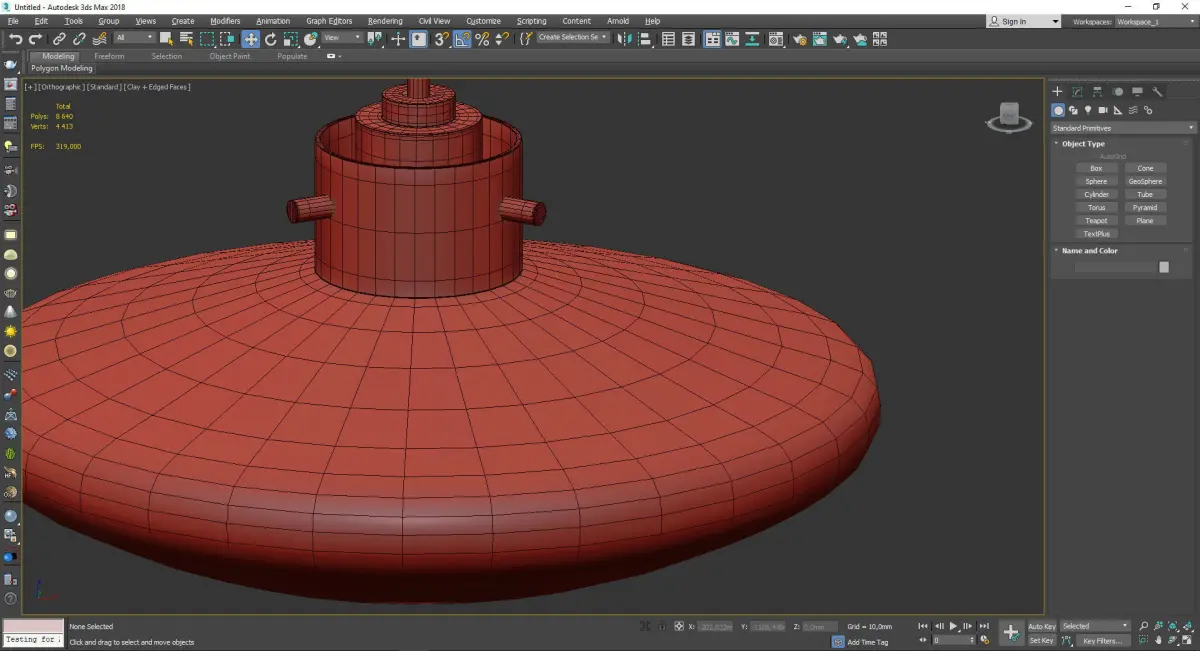Create a Teapot primitive button

point(1096,221)
